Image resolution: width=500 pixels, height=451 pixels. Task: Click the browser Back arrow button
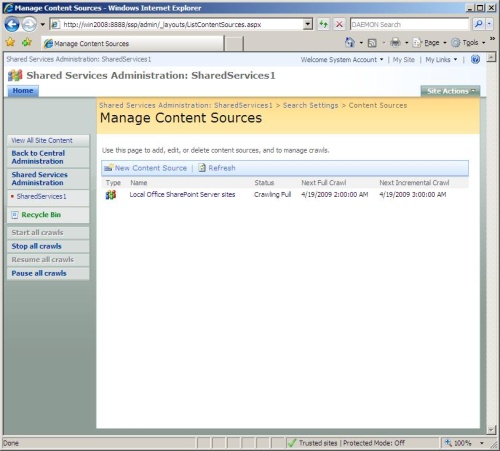[x=12, y=24]
